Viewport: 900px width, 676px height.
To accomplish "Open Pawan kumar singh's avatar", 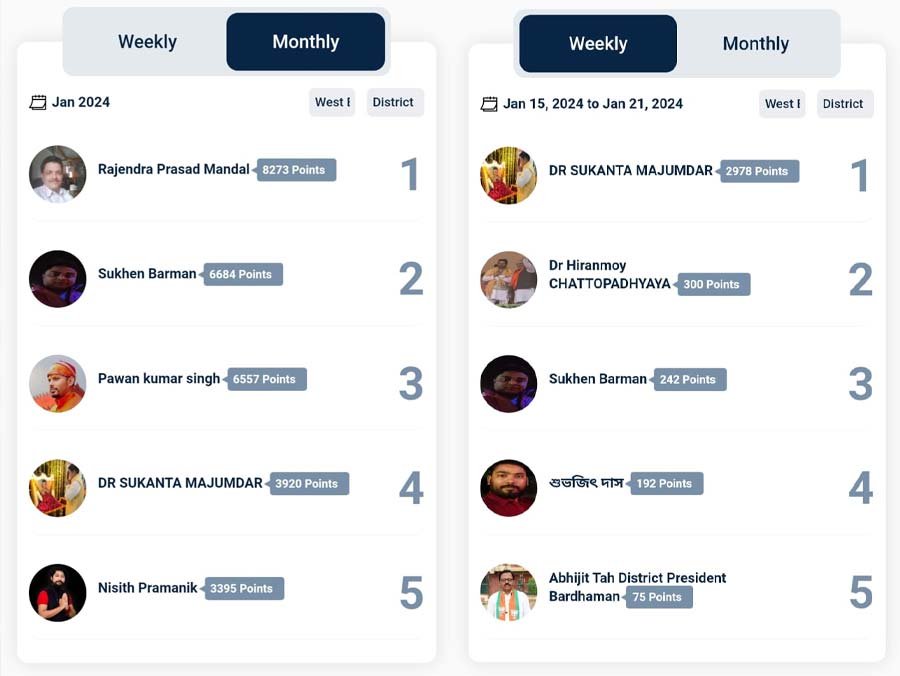I will click(x=58, y=383).
